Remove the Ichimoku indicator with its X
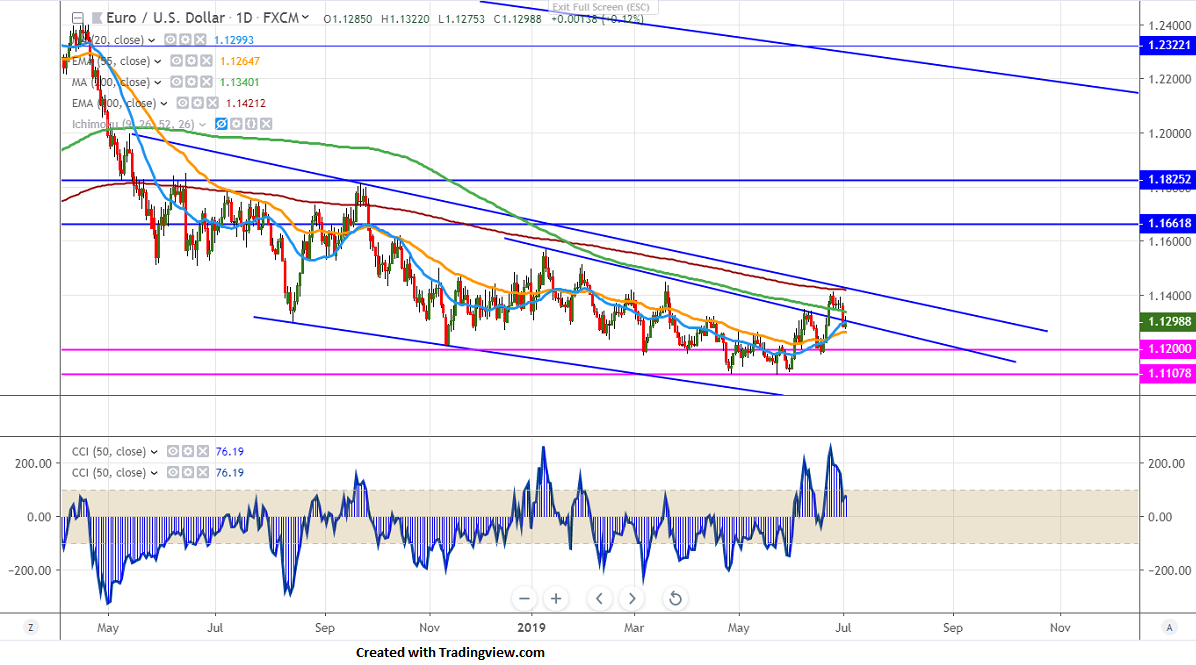Viewport: 1196px width, 665px height. tap(265, 124)
